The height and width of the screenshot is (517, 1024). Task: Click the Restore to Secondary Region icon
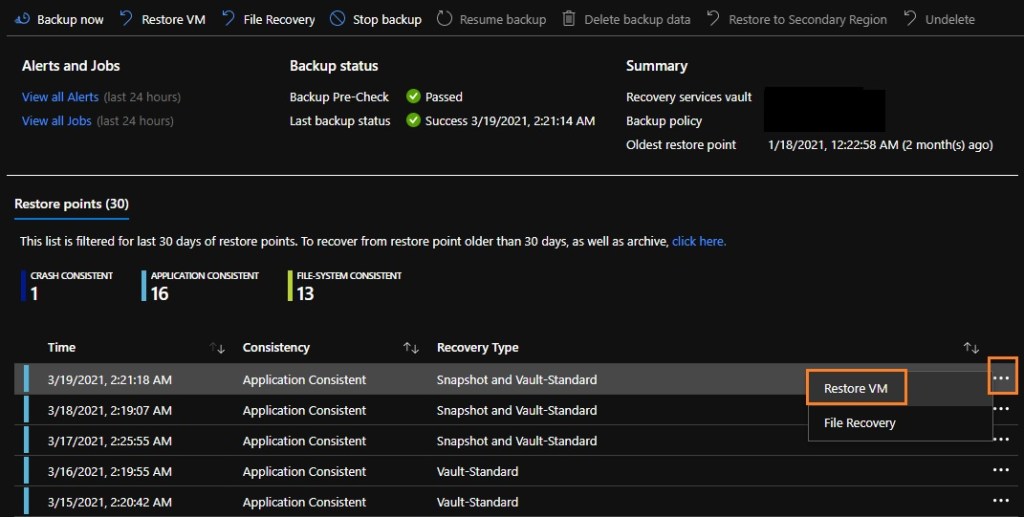click(x=713, y=18)
